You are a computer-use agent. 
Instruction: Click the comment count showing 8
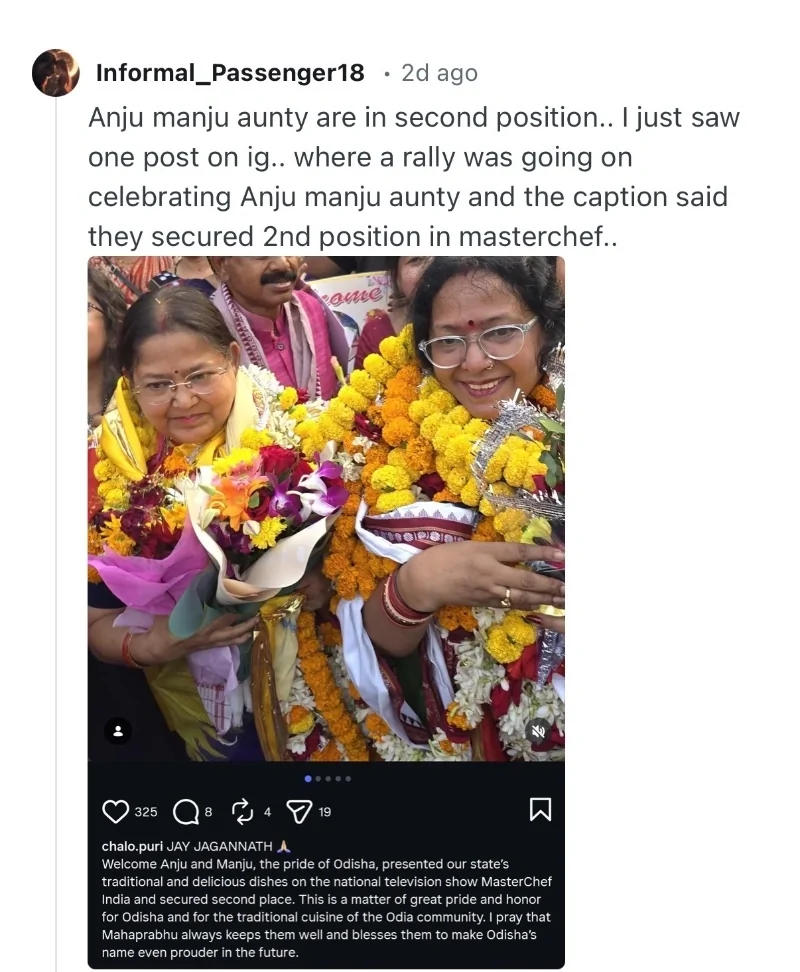tap(208, 812)
